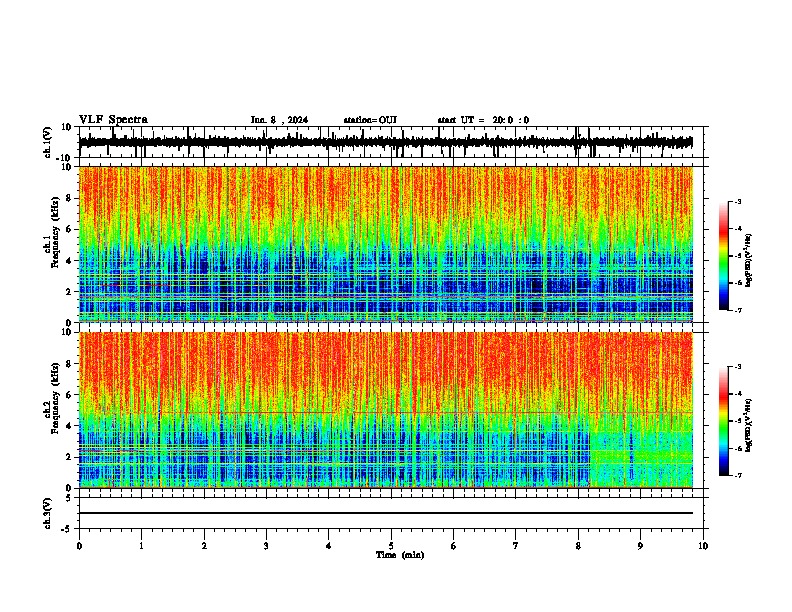Click the "5" tick on the time axis
Viewport: 792px width, 612px height.
(x=391, y=546)
